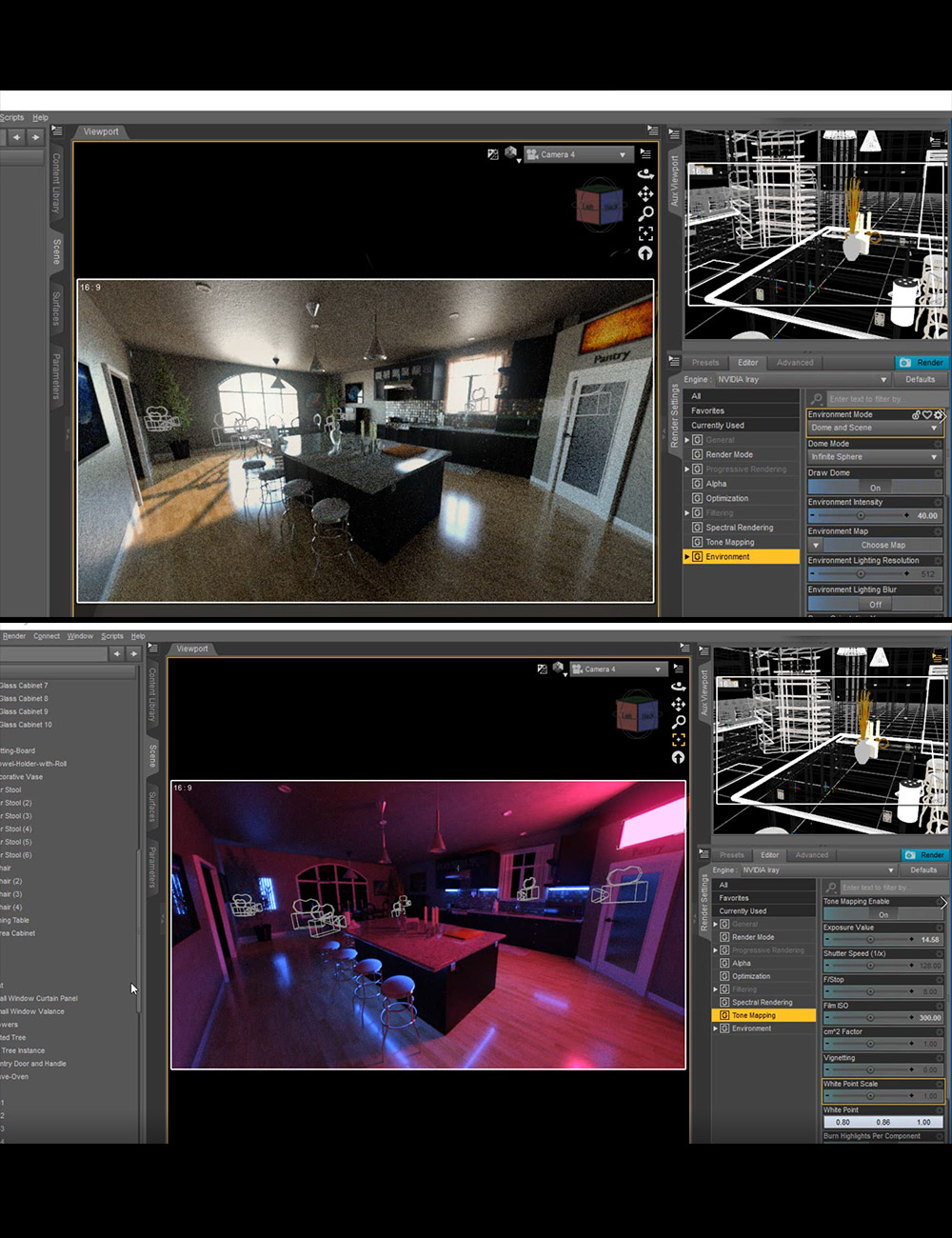
Task: Open the draw style icon beside Camera 4 in bottom screenshot
Action: (543, 669)
